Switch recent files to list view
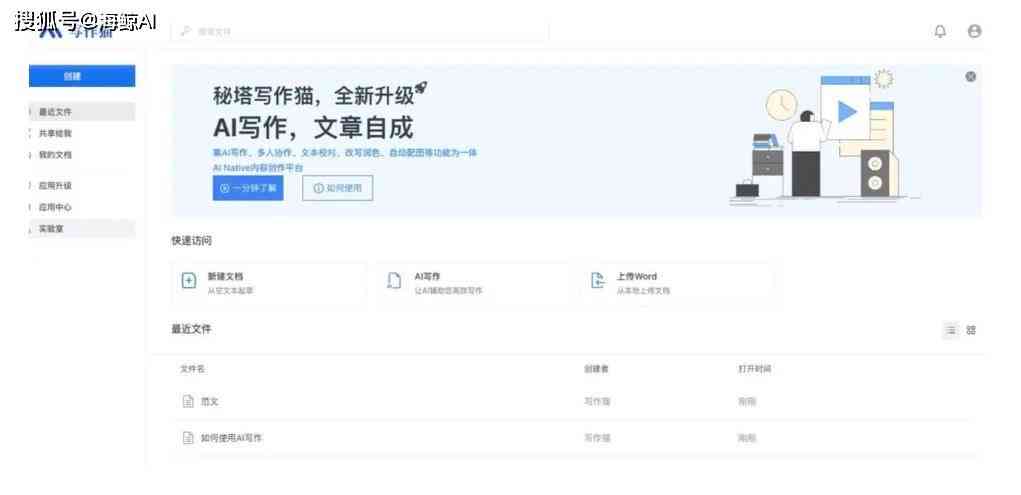This screenshot has height=495, width=1021. (951, 330)
